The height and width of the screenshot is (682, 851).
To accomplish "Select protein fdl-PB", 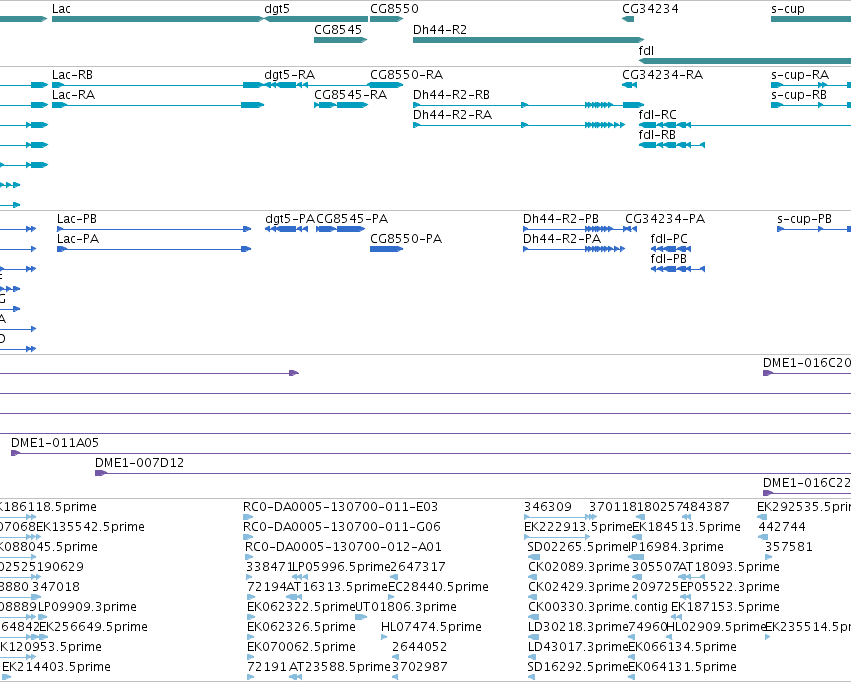I will point(678,269).
